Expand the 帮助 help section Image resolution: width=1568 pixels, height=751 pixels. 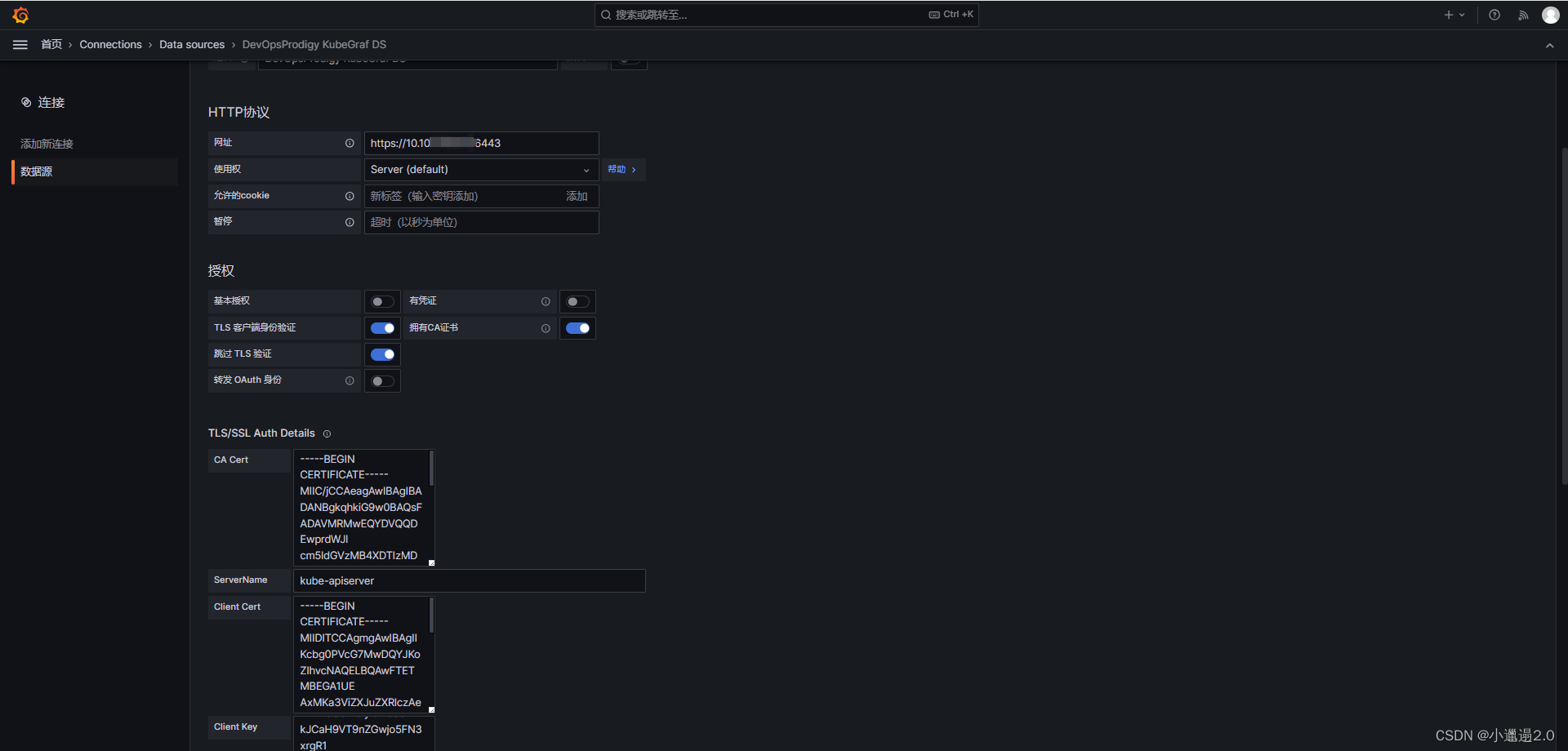(x=621, y=169)
